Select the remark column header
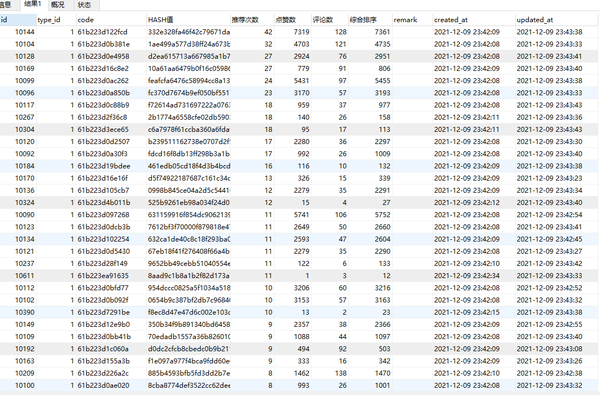 [412, 20]
